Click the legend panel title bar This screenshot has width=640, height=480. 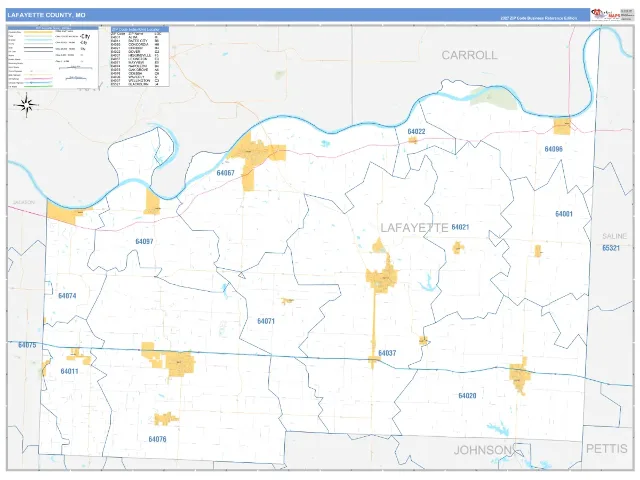53,28
